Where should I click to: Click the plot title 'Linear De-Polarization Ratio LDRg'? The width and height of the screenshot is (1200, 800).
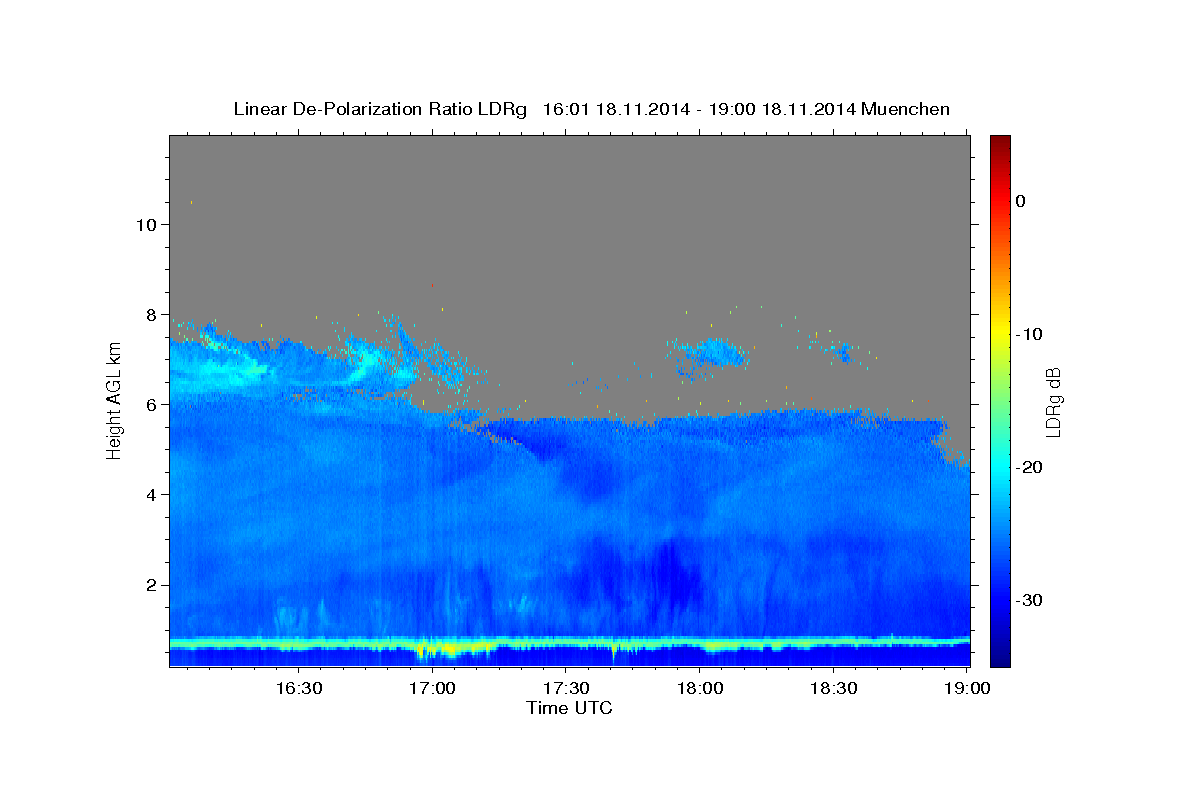point(379,109)
